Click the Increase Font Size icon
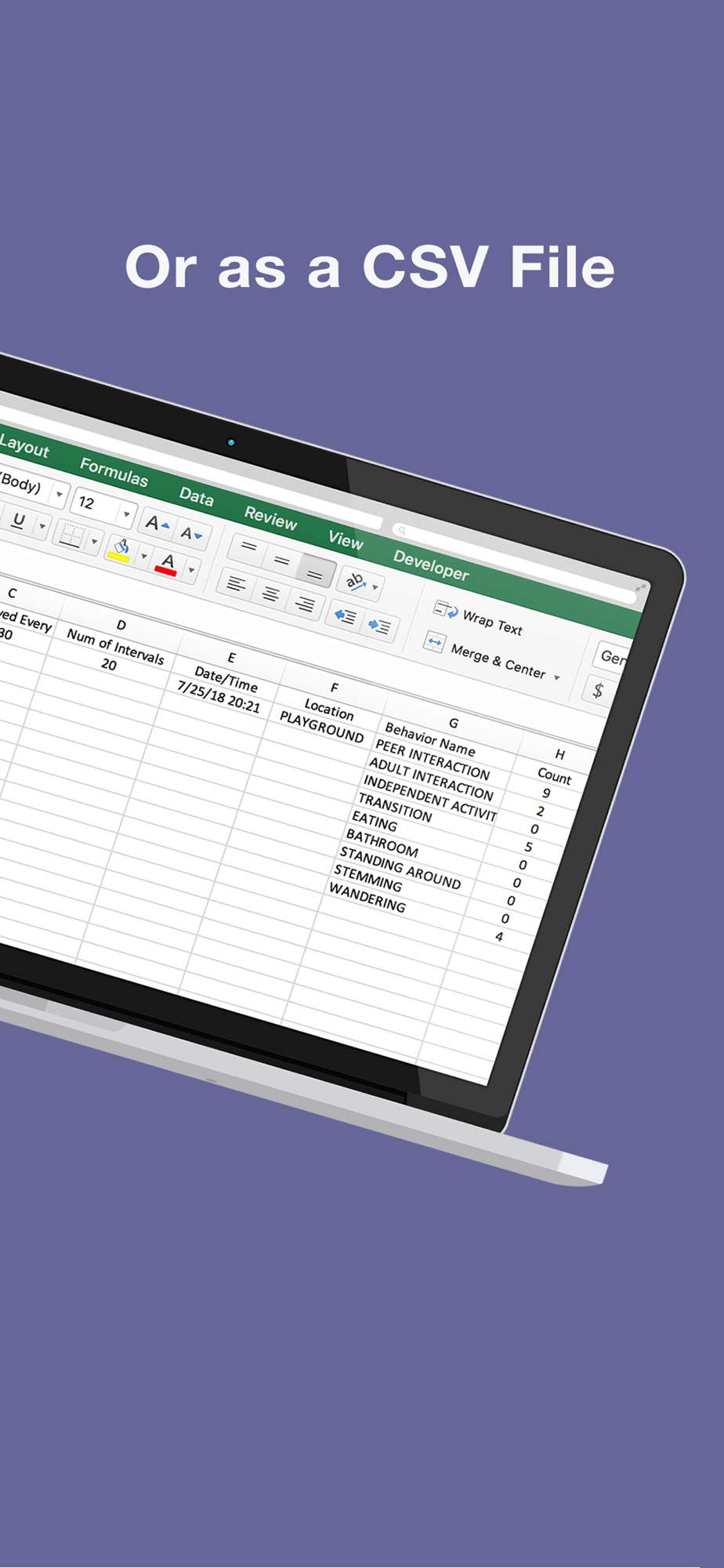 tap(157, 523)
